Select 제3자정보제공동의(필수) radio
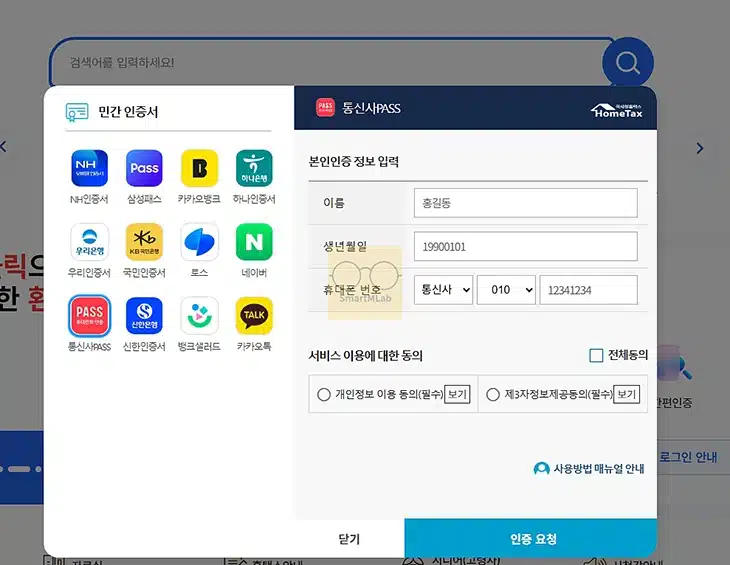 [493, 395]
